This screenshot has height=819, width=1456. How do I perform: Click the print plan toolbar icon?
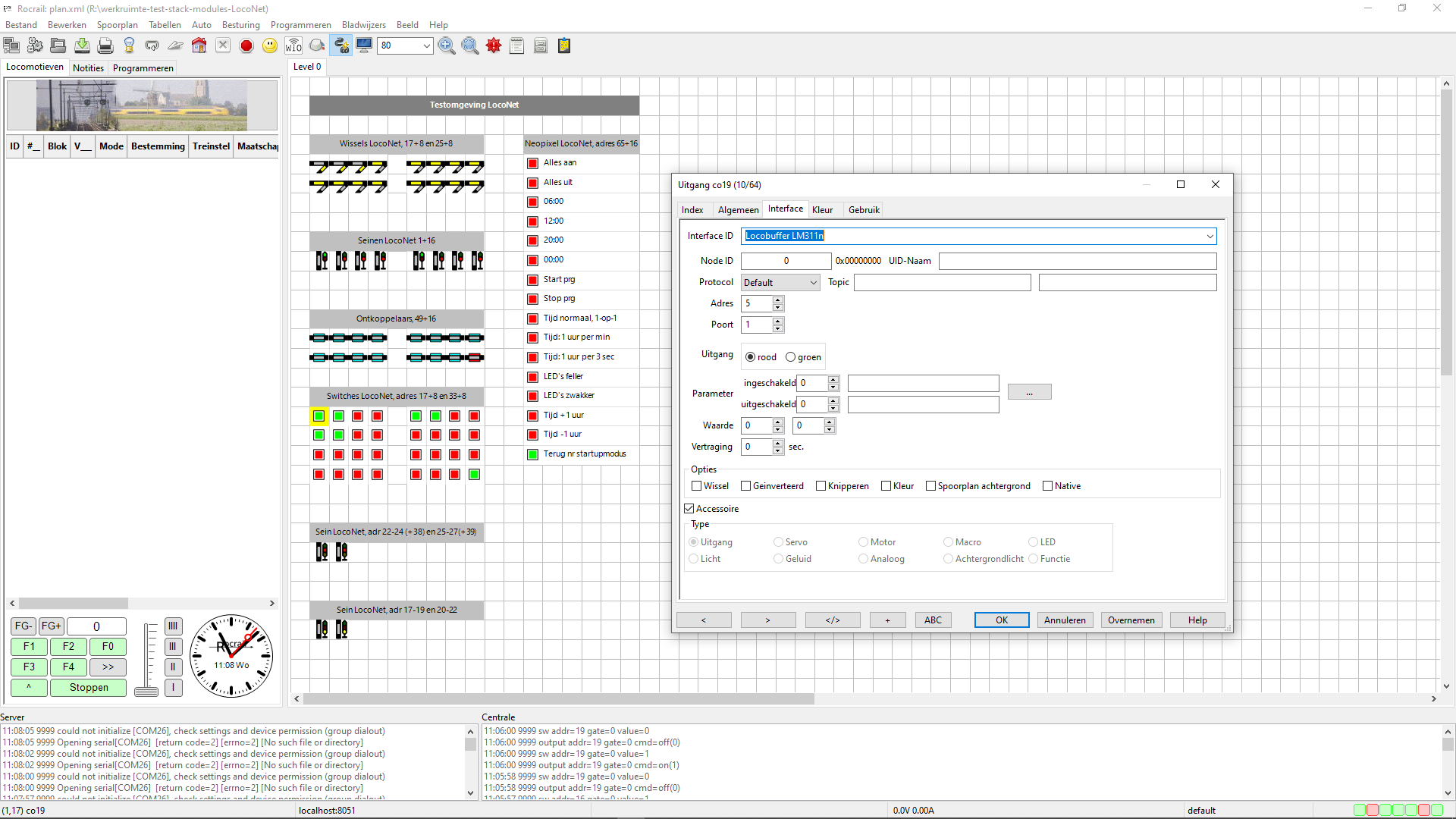coord(105,46)
